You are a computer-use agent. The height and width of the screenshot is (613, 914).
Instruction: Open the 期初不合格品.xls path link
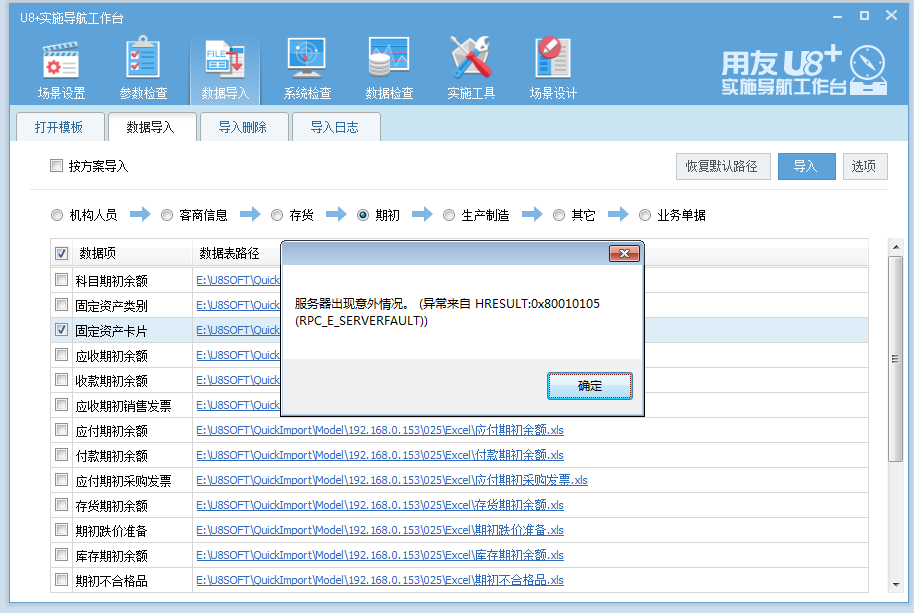[380, 580]
